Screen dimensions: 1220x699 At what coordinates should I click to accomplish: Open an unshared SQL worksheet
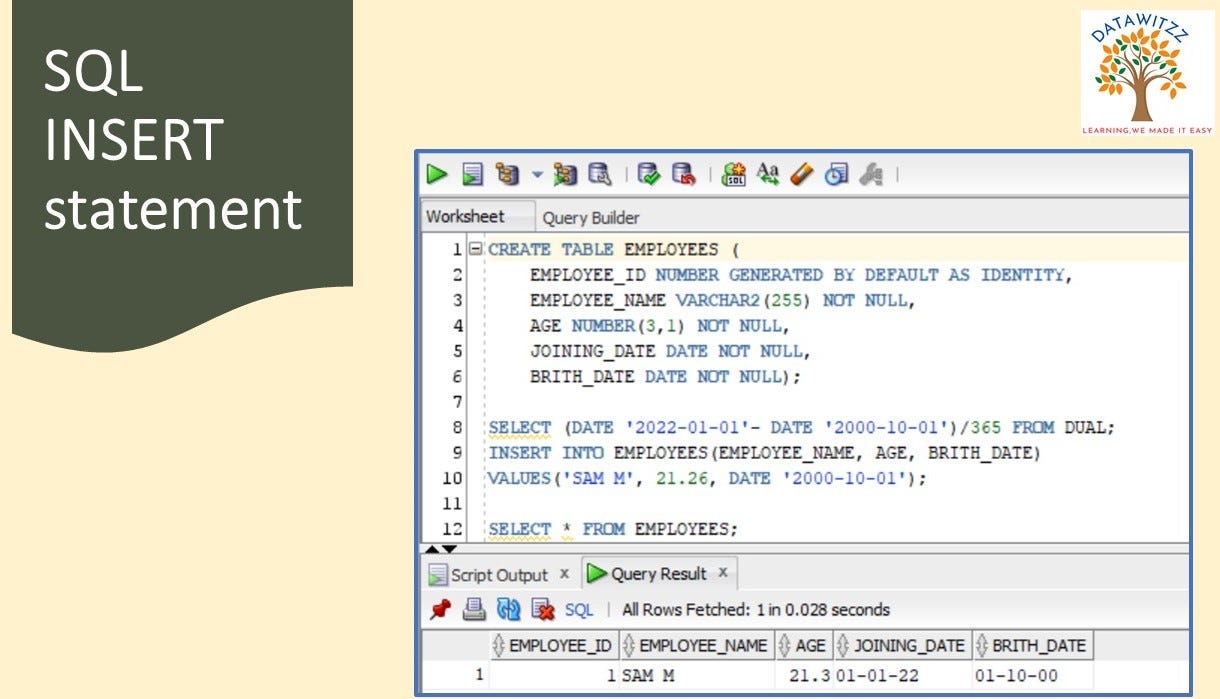click(x=733, y=174)
